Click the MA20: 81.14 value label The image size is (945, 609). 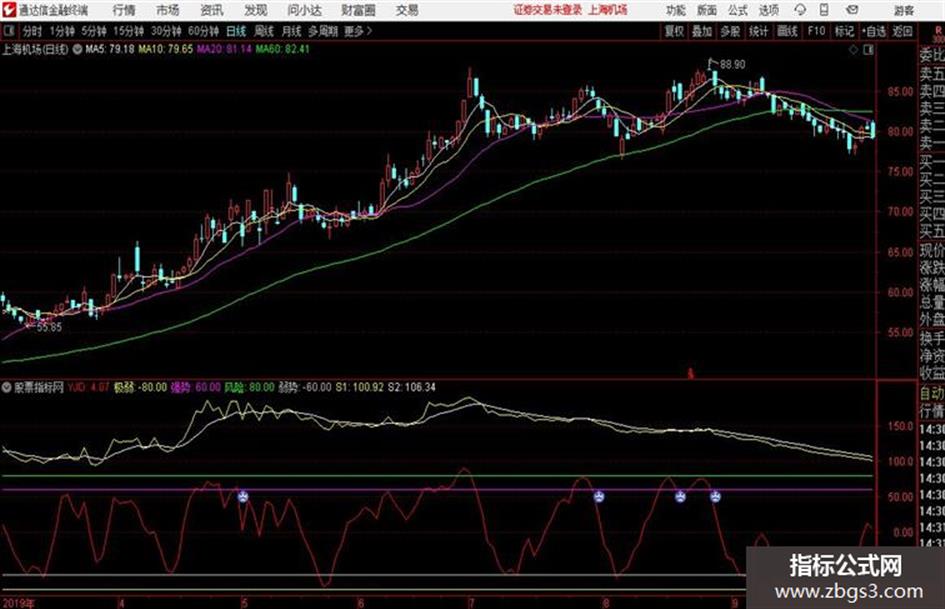tap(224, 49)
